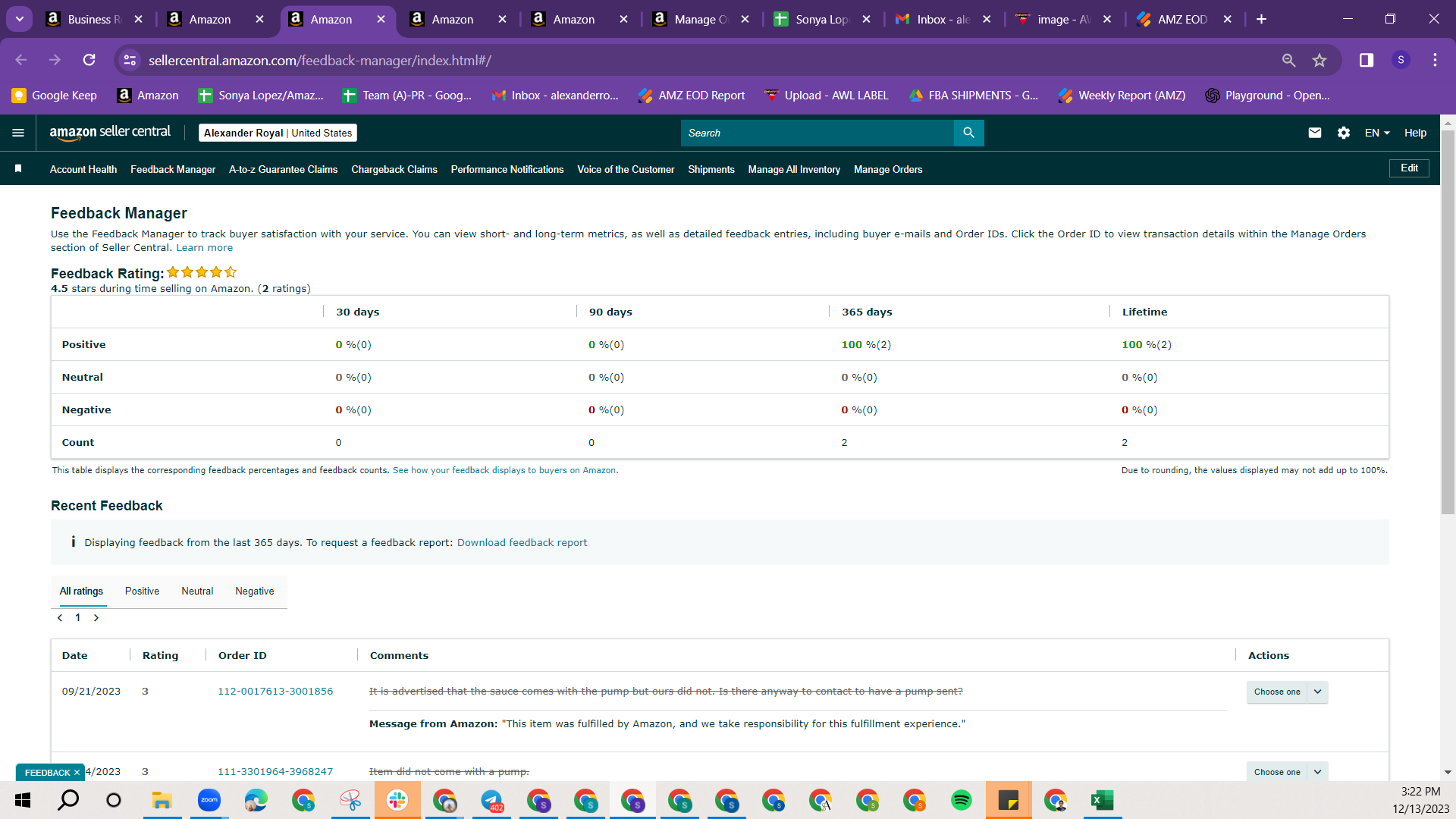
Task: Click the browser address bar URL
Action: (319, 60)
